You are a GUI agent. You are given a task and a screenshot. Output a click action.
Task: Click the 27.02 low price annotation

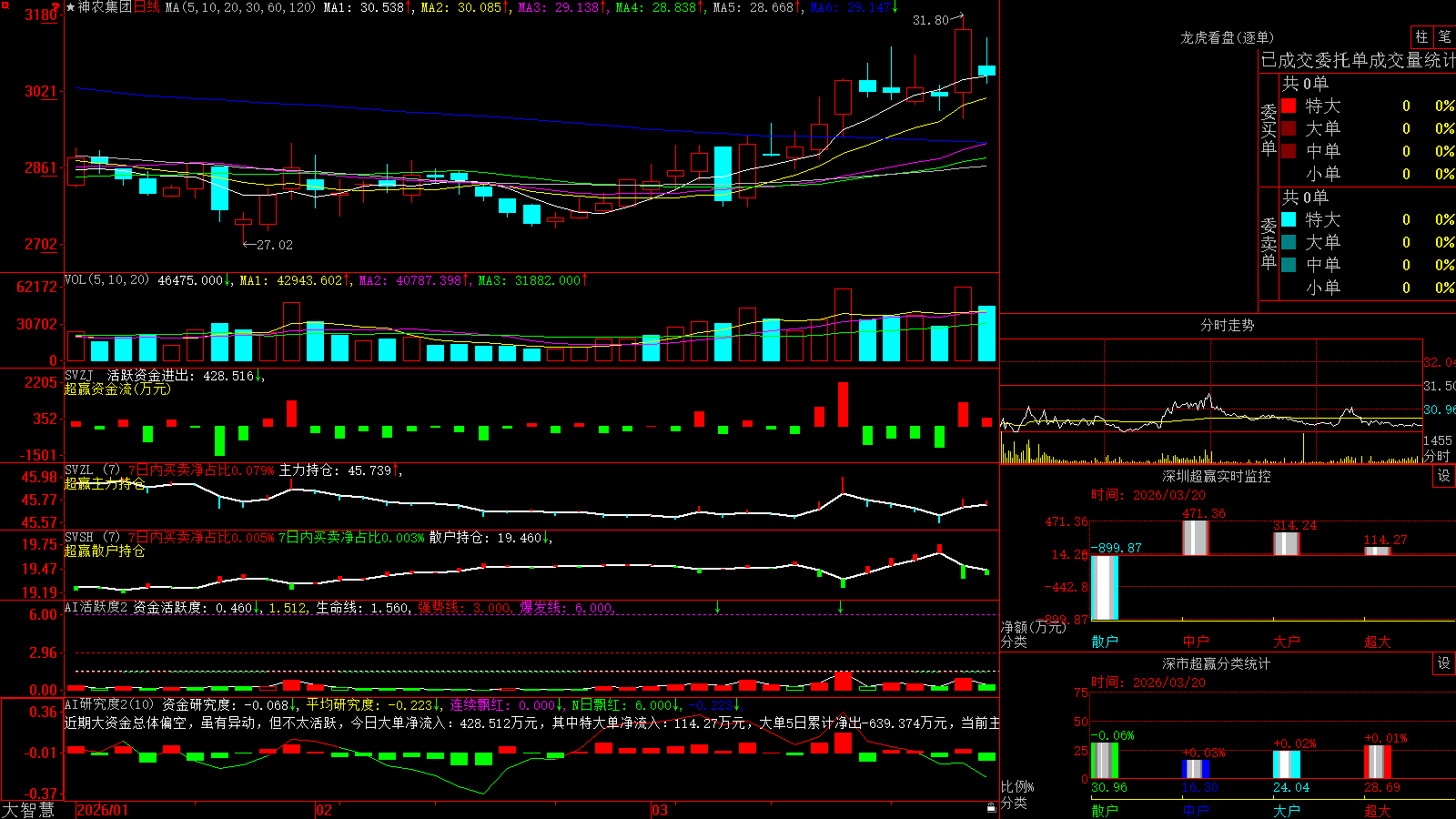coord(275,245)
